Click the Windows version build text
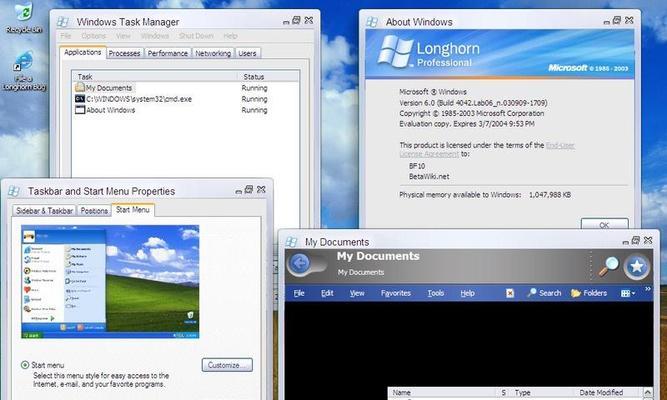667x400 pixels. (473, 103)
